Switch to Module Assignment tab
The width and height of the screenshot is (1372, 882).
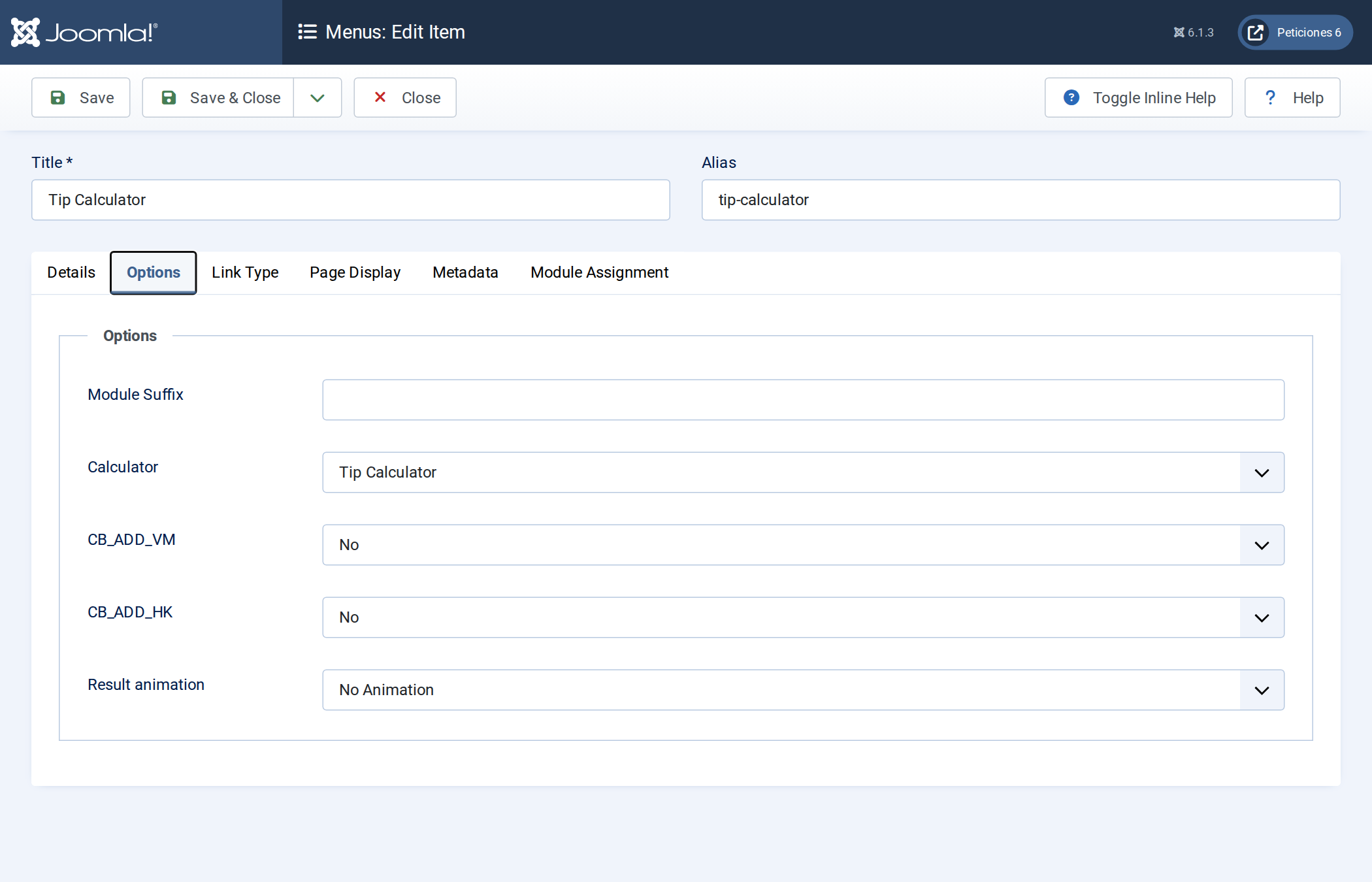point(599,272)
